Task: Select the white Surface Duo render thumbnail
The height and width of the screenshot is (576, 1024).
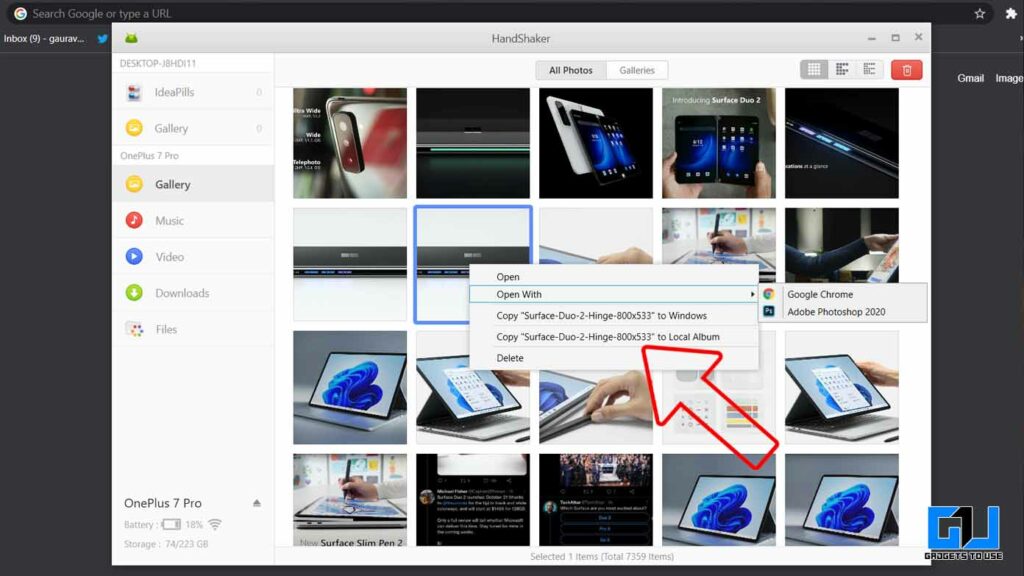Action: click(x=596, y=143)
